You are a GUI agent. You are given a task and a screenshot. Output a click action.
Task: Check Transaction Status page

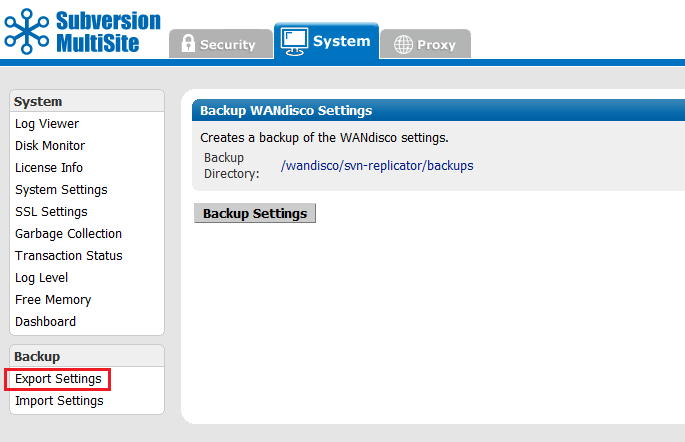click(69, 256)
